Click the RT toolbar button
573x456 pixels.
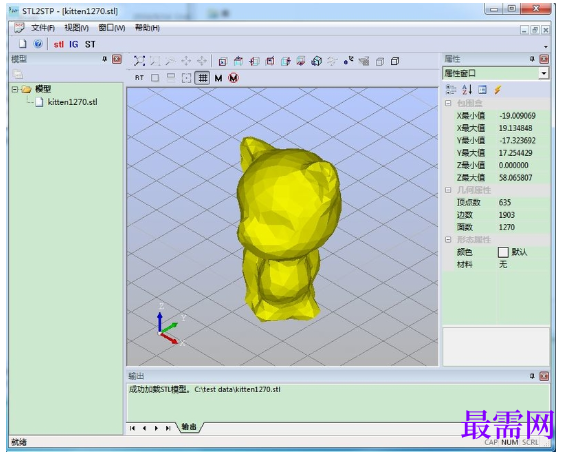(x=139, y=78)
